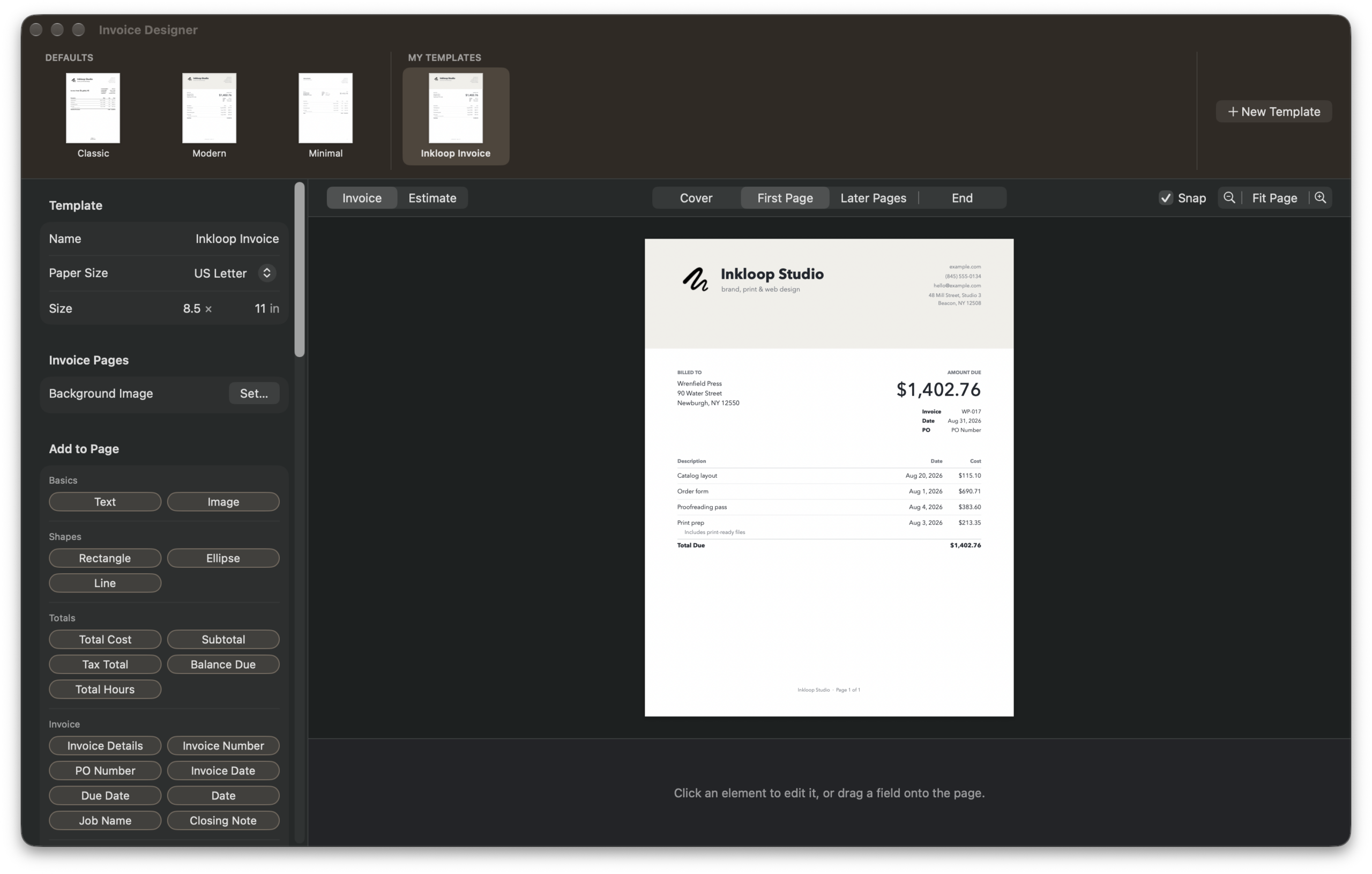Image resolution: width=1372 pixels, height=874 pixels.
Task: Add the Invoice Details field
Action: point(105,746)
